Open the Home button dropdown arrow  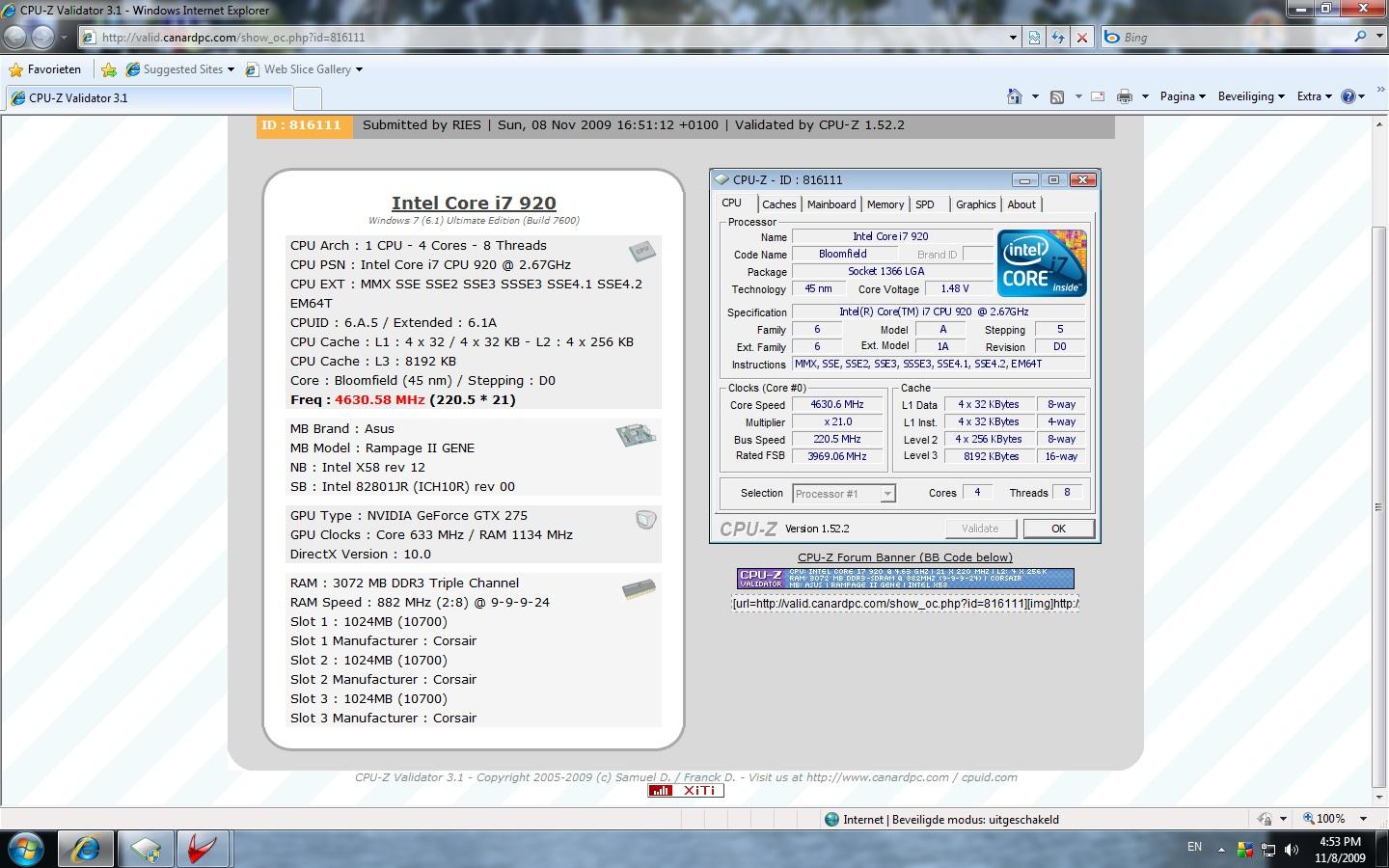(1035, 96)
